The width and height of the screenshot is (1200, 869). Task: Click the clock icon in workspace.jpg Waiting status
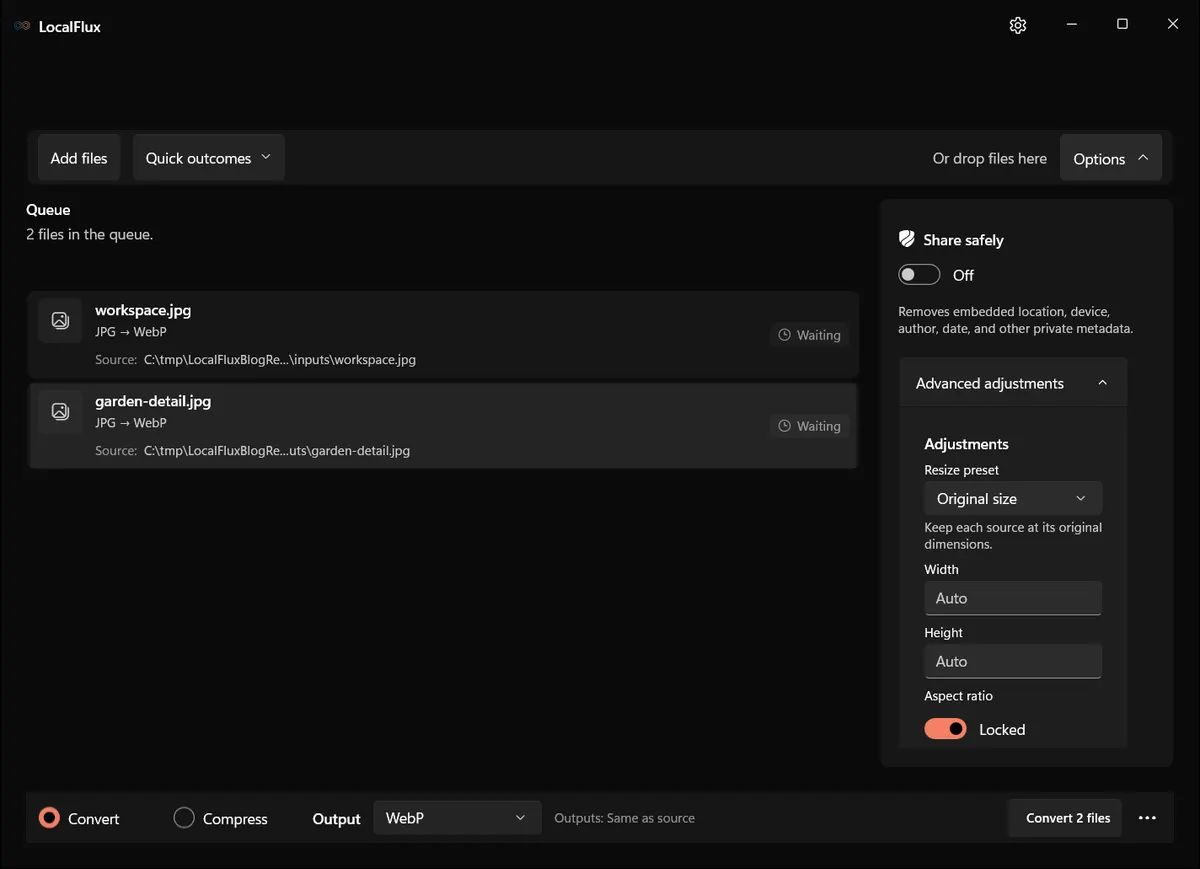[x=785, y=335]
